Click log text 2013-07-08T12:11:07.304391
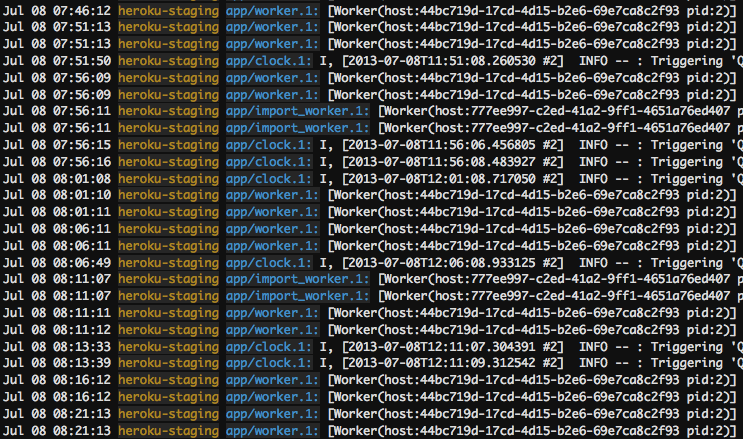The image size is (743, 439). [x=442, y=347]
